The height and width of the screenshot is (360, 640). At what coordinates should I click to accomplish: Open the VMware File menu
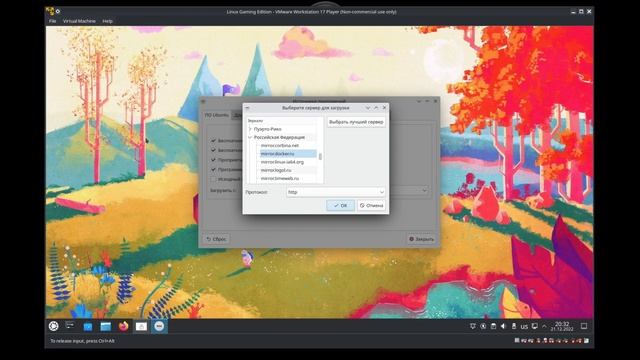pos(52,21)
